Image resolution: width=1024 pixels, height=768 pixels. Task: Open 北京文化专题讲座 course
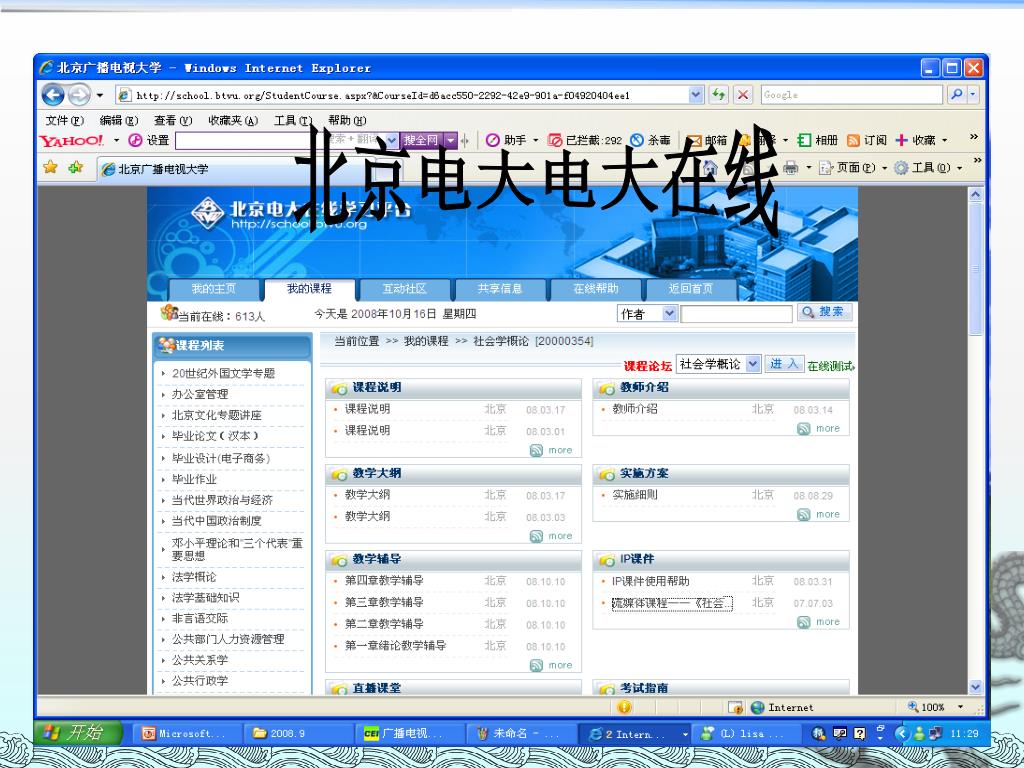pyautogui.click(x=216, y=415)
